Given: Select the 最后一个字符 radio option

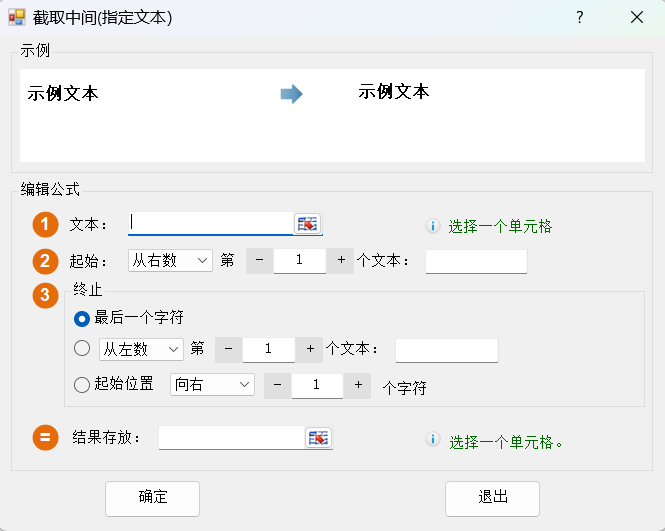Looking at the screenshot, I should click(82, 318).
